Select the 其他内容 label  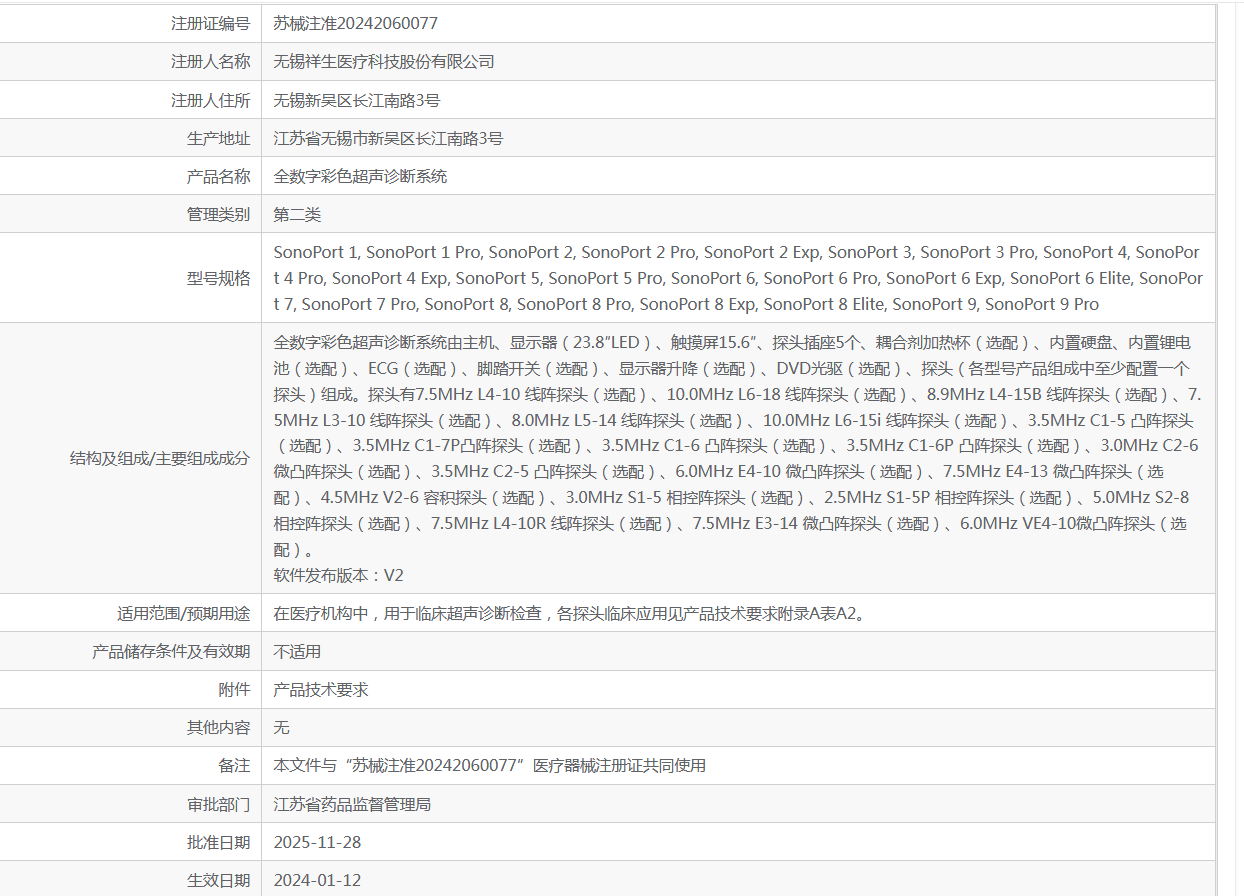pos(218,728)
